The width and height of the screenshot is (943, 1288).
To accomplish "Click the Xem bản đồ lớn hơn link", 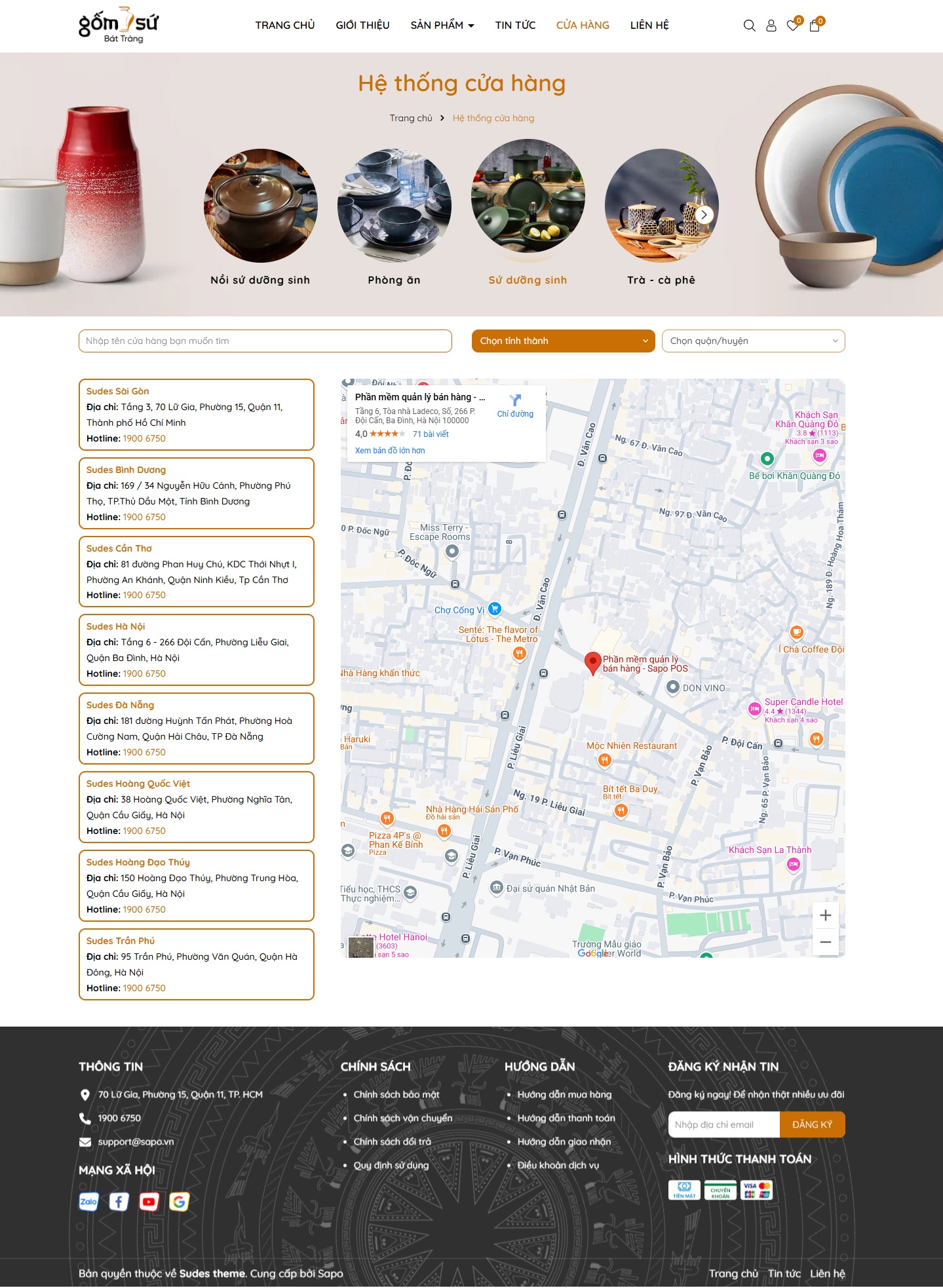I will point(390,451).
